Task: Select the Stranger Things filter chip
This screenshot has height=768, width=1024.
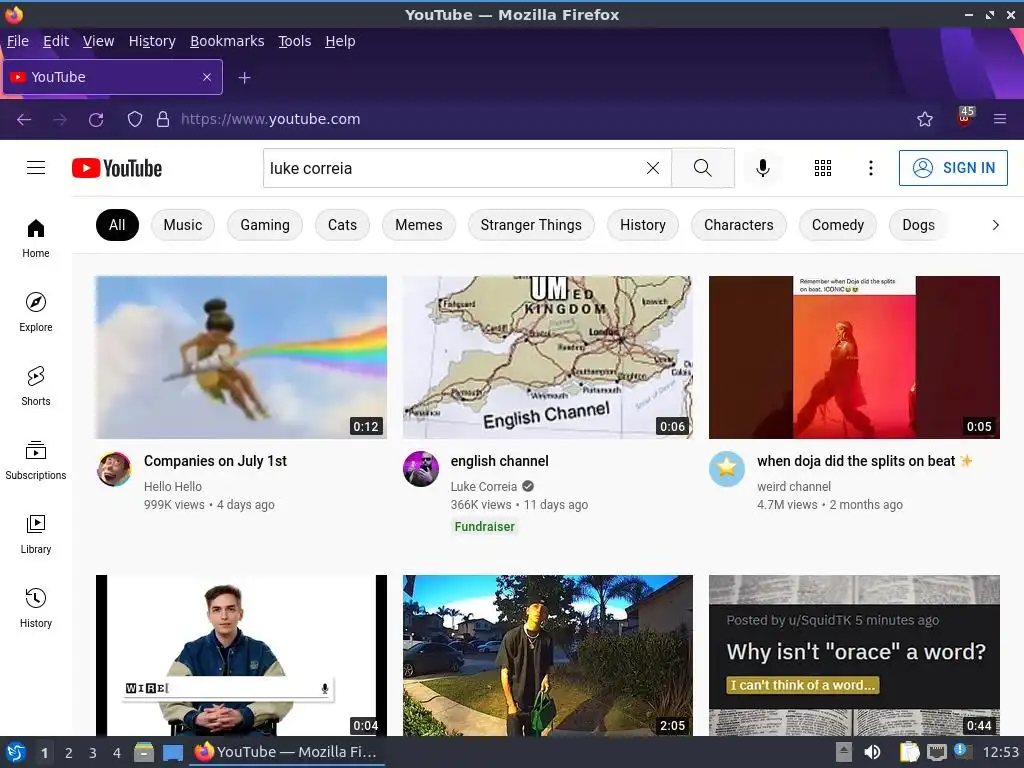Action: [531, 225]
